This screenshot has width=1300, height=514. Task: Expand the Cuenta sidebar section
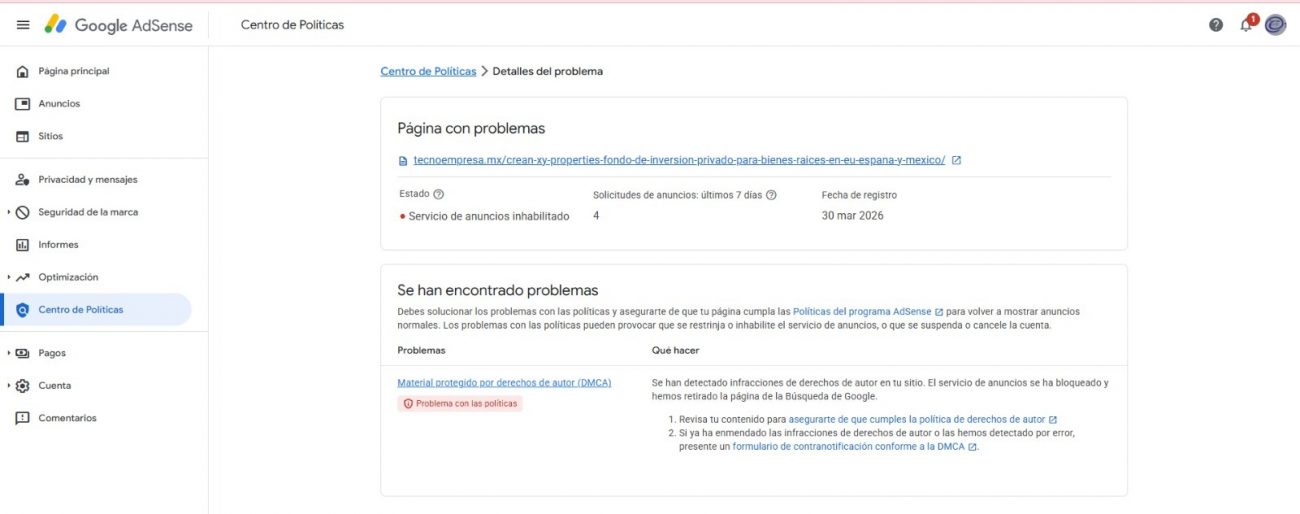click(9, 386)
